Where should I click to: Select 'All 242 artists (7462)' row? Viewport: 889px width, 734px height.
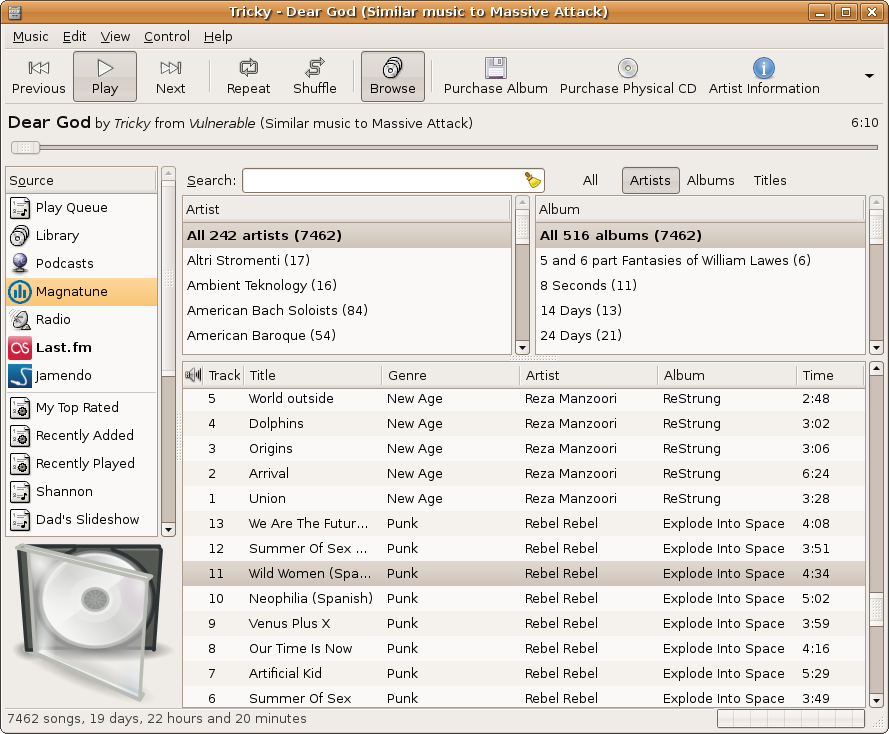click(347, 235)
